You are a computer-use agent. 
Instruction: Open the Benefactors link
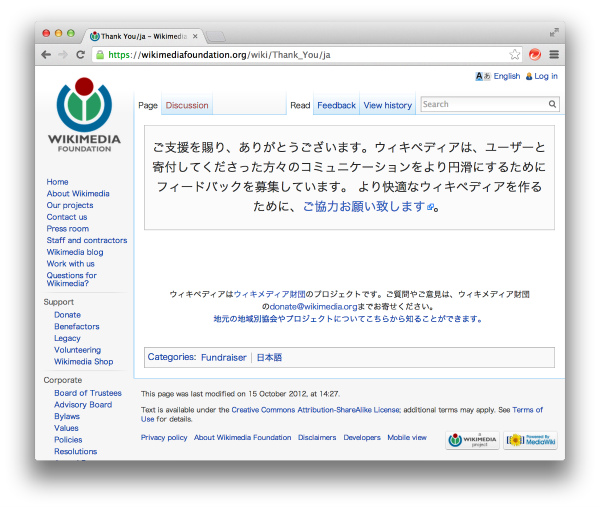[77, 326]
